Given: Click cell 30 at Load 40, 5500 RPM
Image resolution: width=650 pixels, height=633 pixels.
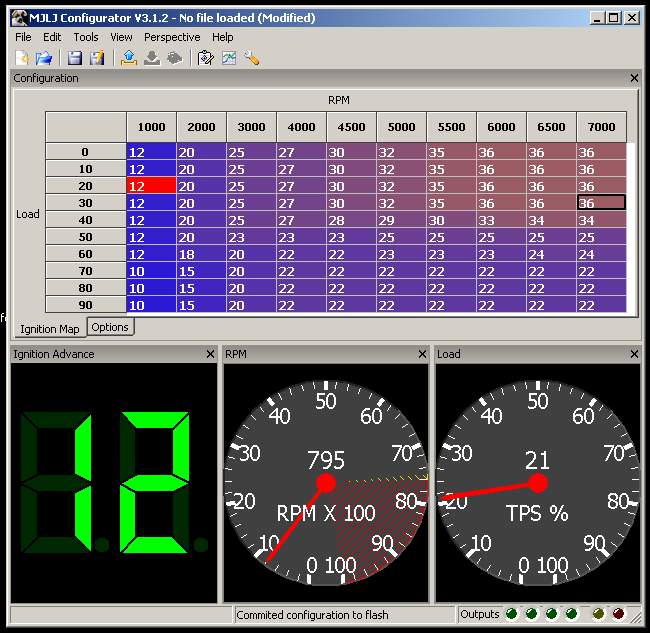Looking at the screenshot, I should (451, 220).
